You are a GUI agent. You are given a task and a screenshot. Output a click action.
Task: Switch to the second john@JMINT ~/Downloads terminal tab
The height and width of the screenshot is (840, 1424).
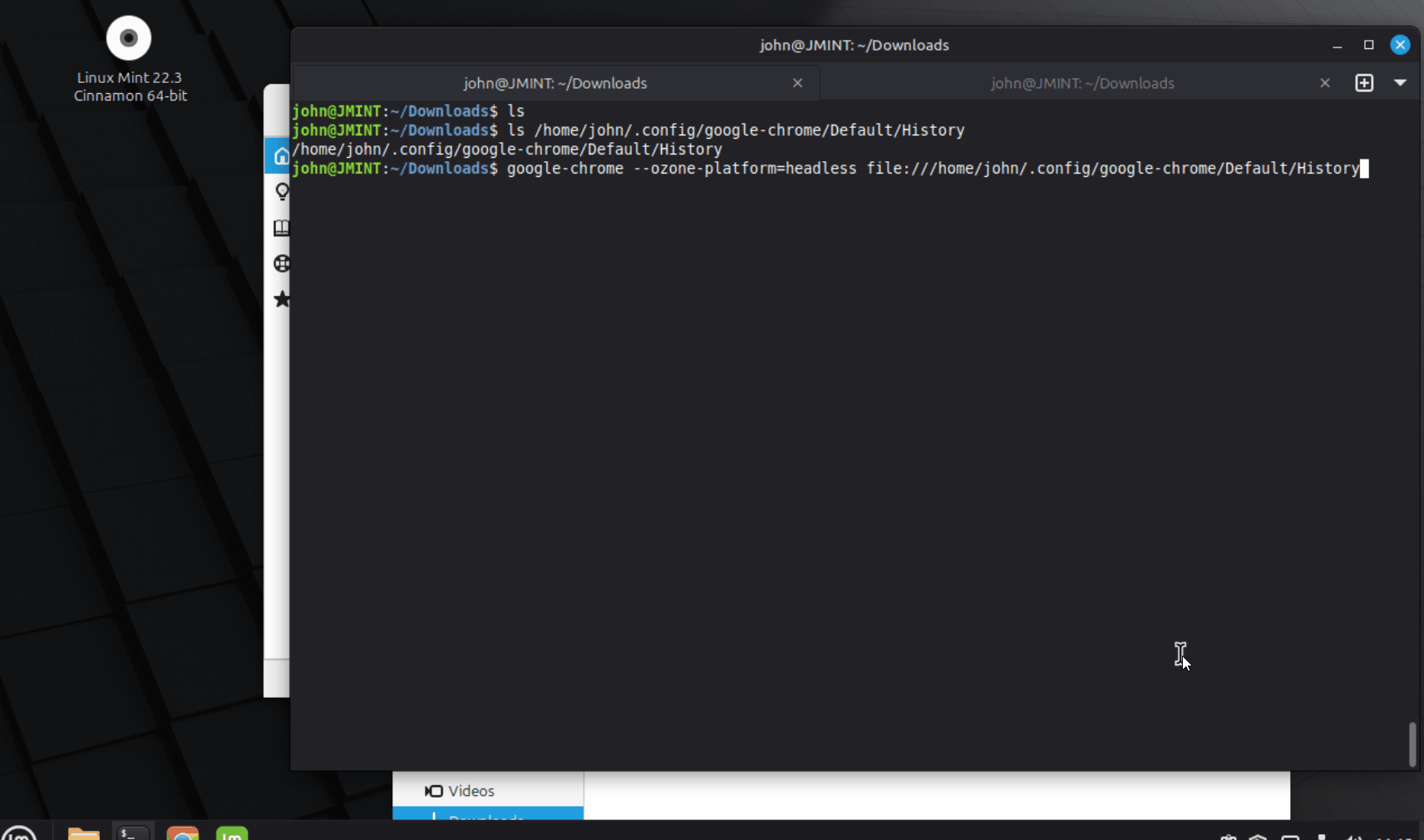pyautogui.click(x=1082, y=83)
